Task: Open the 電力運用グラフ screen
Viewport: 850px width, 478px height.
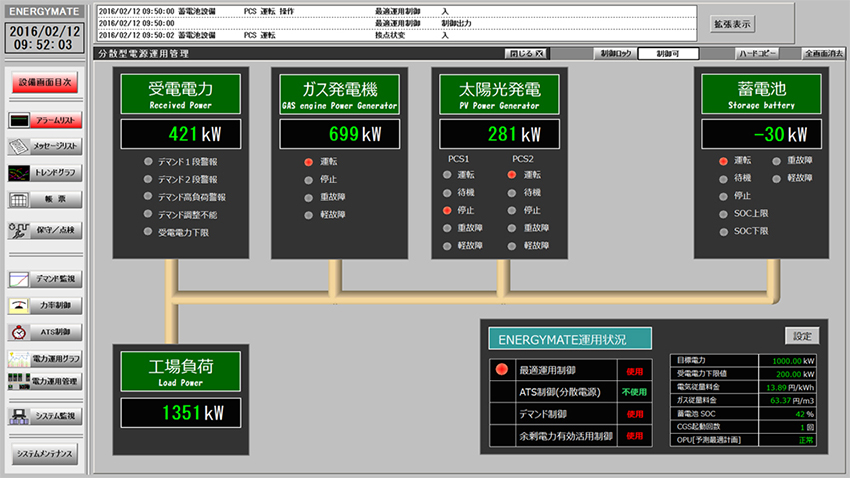Action: pos(45,359)
